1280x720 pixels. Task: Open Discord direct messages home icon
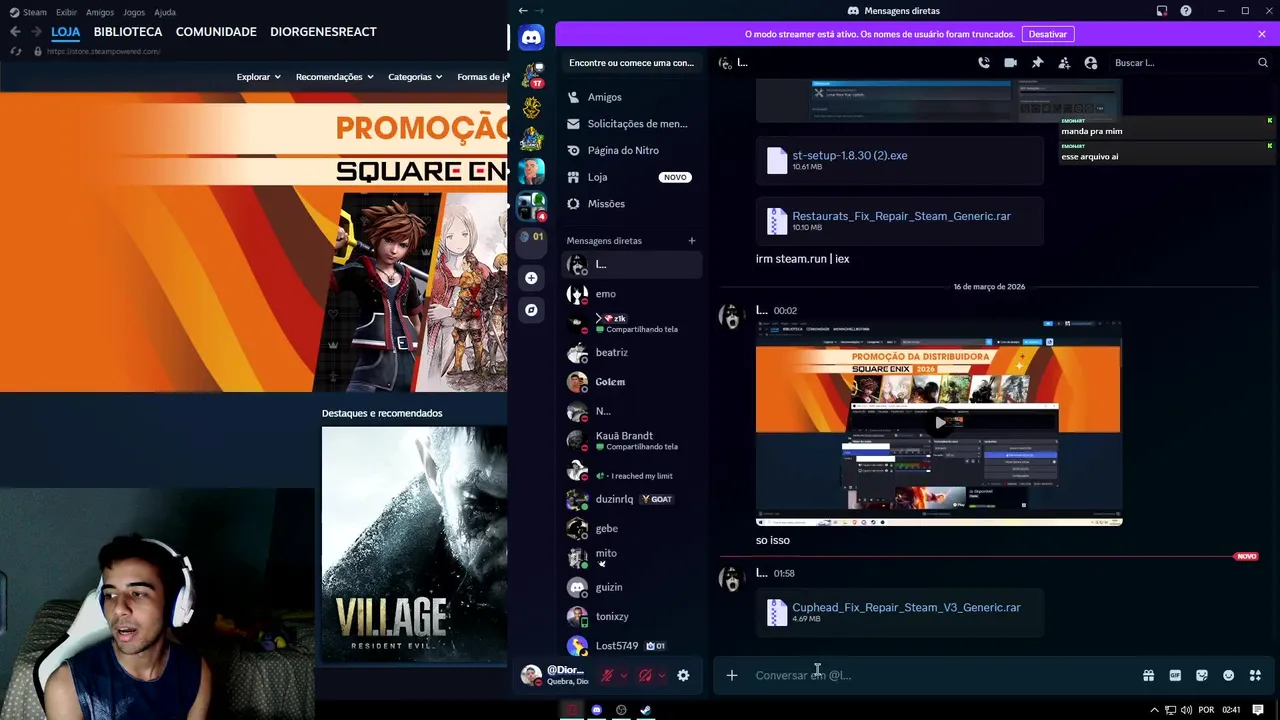(531, 38)
